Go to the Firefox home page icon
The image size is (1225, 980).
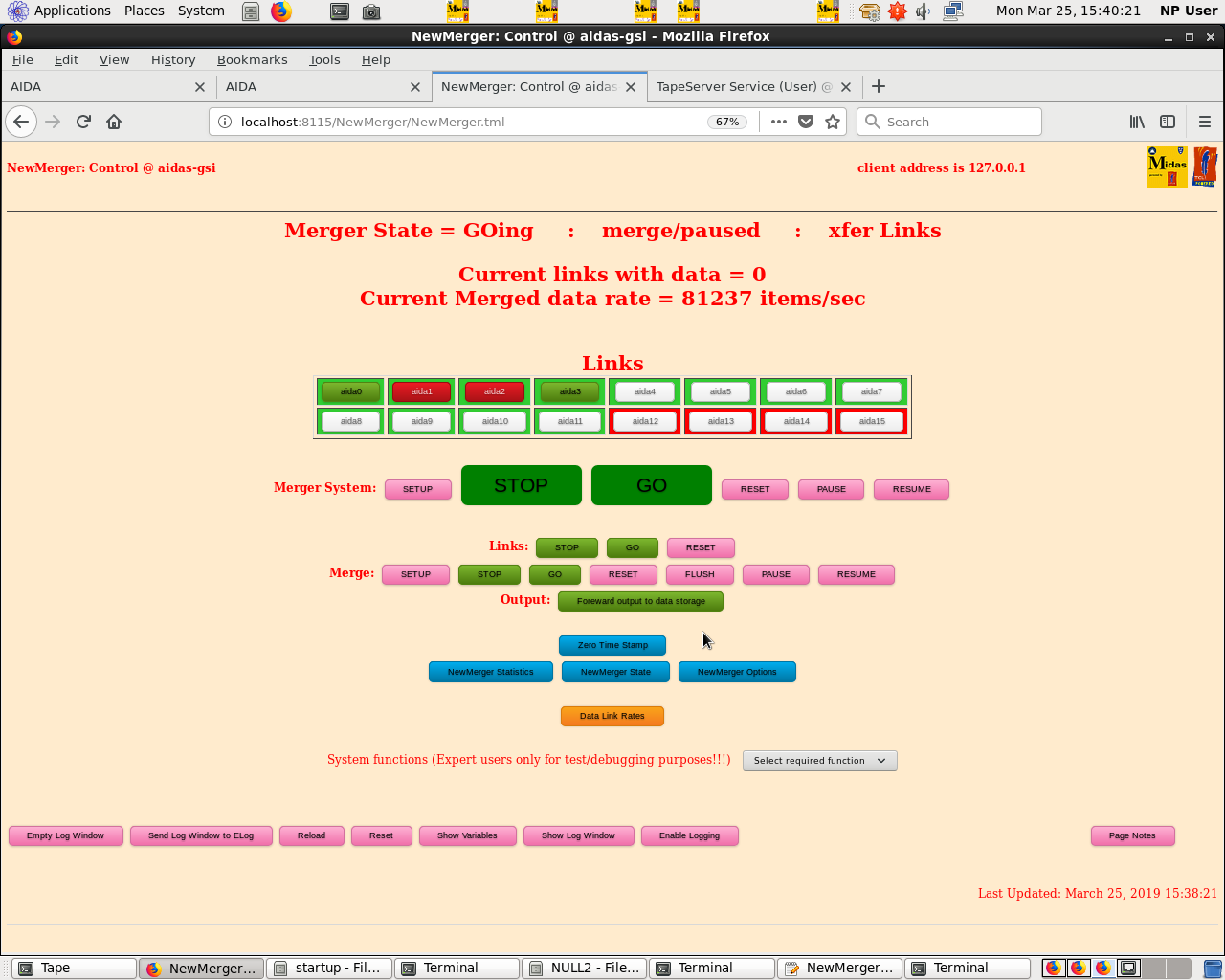[x=114, y=122]
